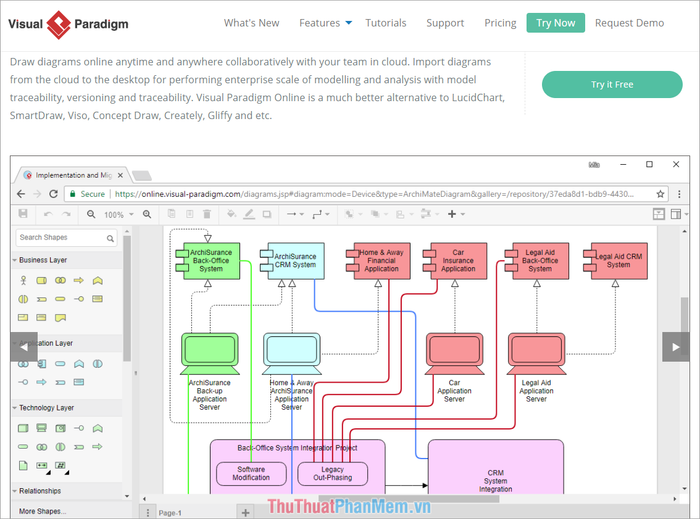
Task: Click the Save diagram icon
Action: (23, 214)
